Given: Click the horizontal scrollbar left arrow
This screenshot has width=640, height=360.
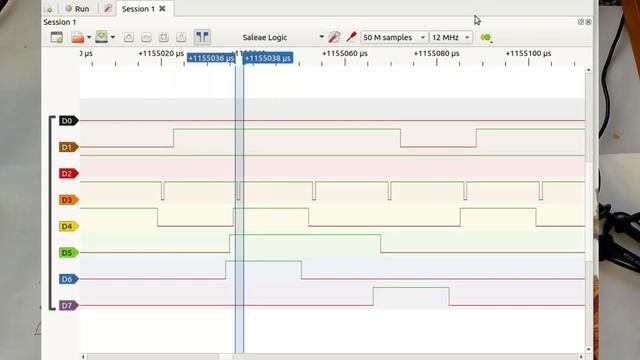Looking at the screenshot, I should pyautogui.click(x=83, y=357).
